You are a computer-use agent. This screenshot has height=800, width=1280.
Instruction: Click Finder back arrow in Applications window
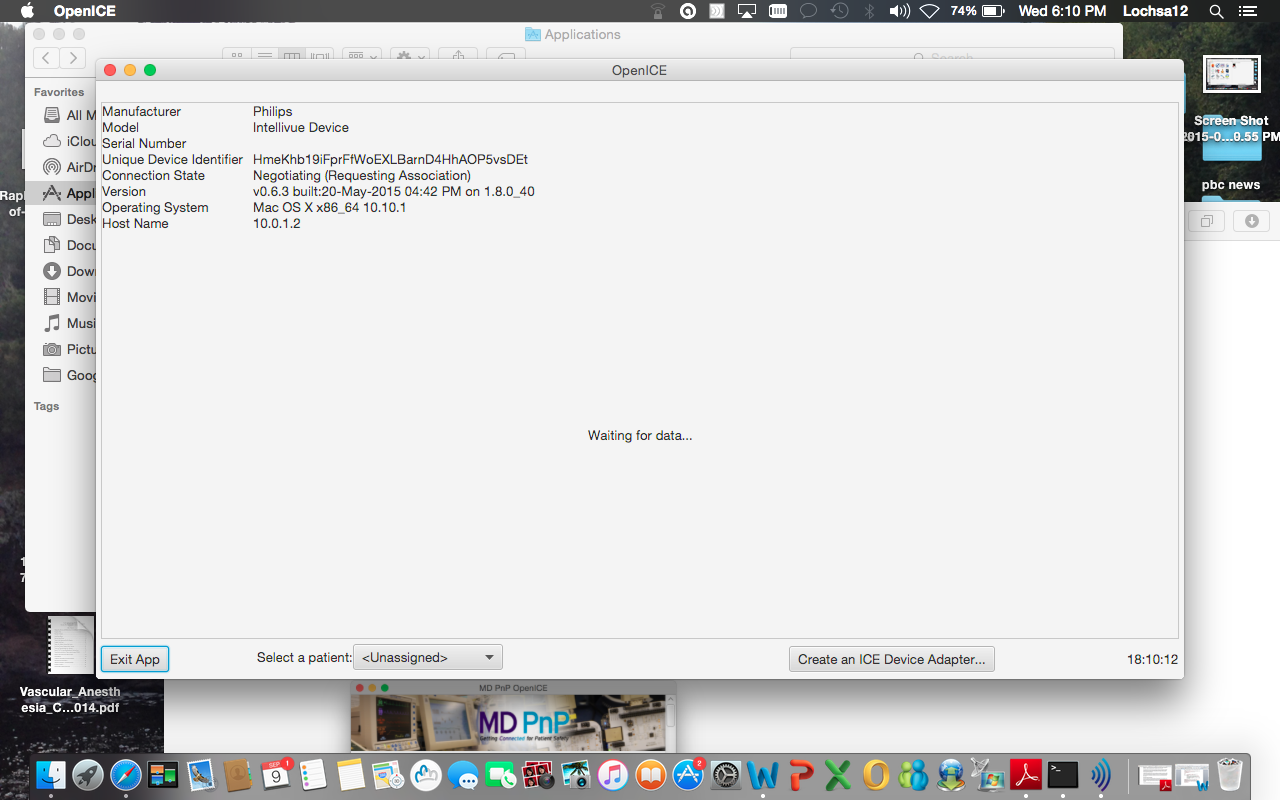[x=47, y=58]
